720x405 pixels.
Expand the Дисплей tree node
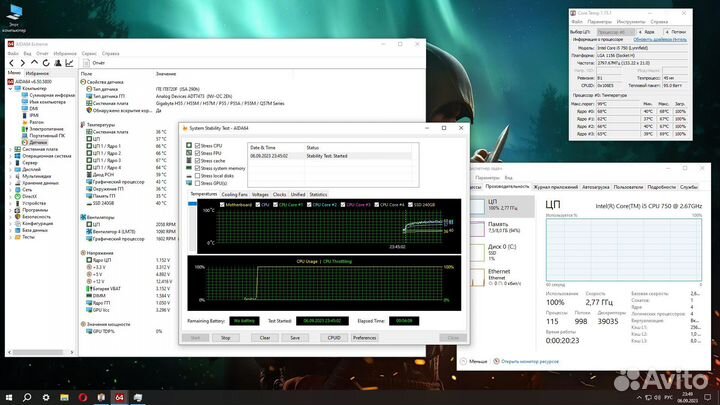pos(10,169)
